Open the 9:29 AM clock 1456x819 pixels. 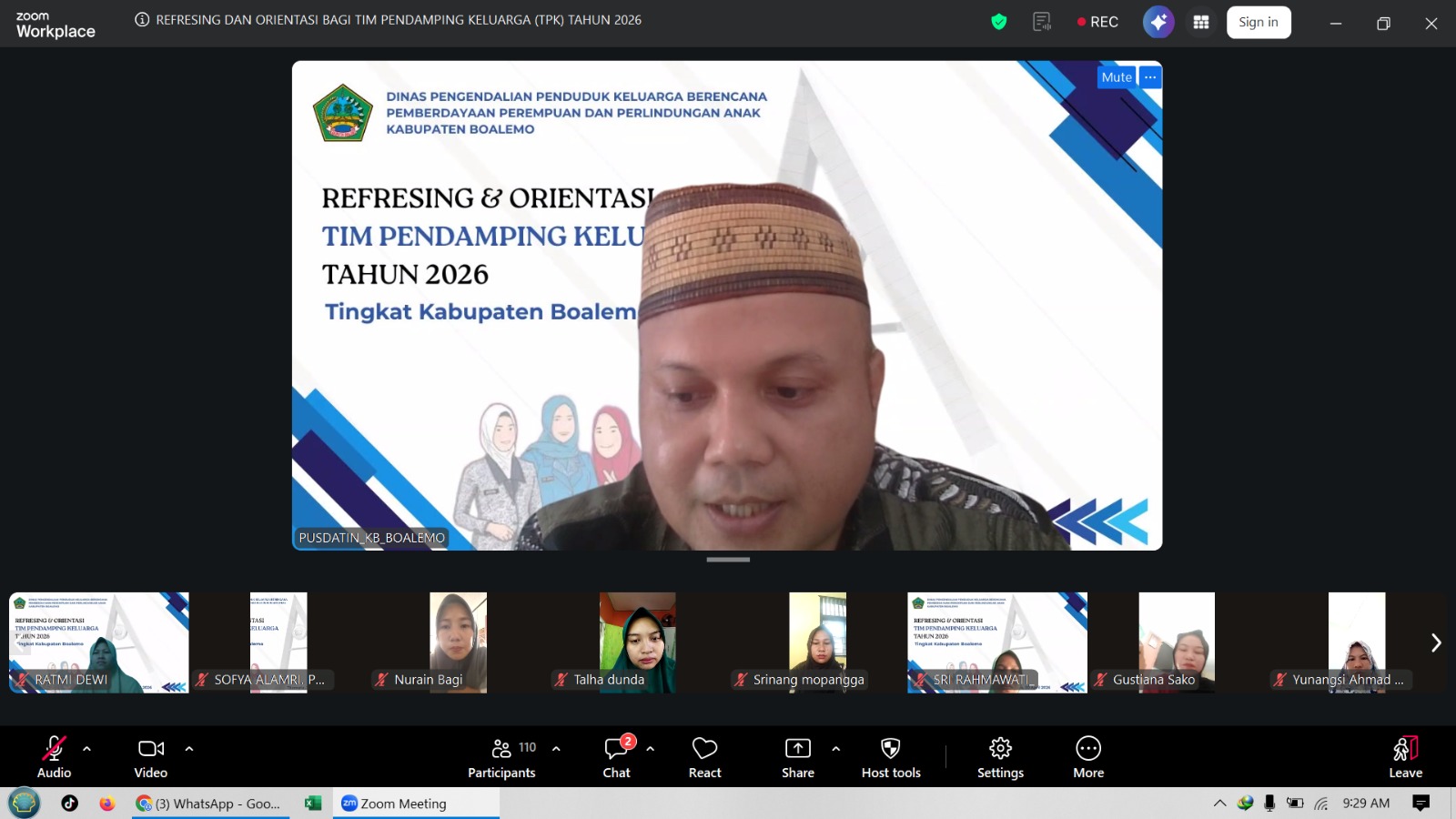[x=1366, y=803]
